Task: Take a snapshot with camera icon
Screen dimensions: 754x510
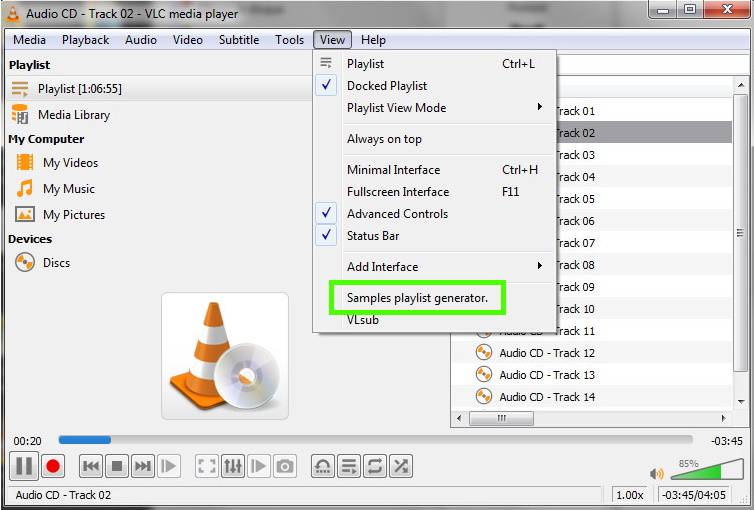Action: [x=285, y=466]
